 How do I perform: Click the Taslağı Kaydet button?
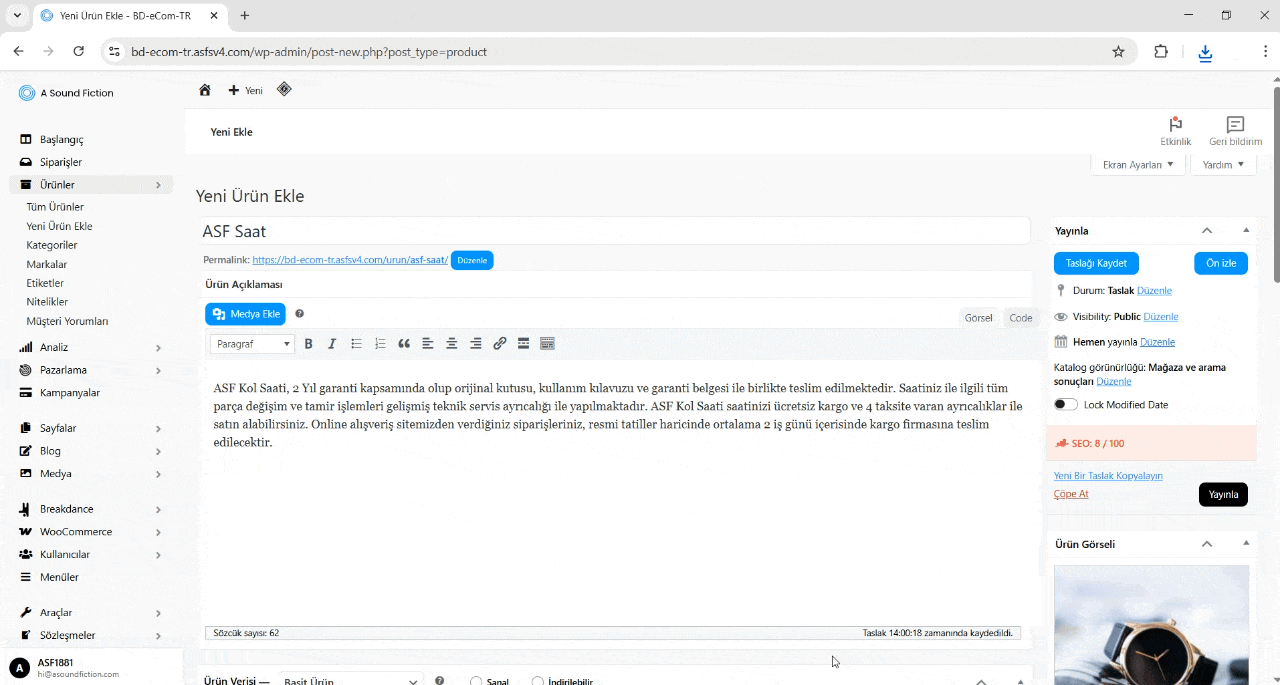1096,263
